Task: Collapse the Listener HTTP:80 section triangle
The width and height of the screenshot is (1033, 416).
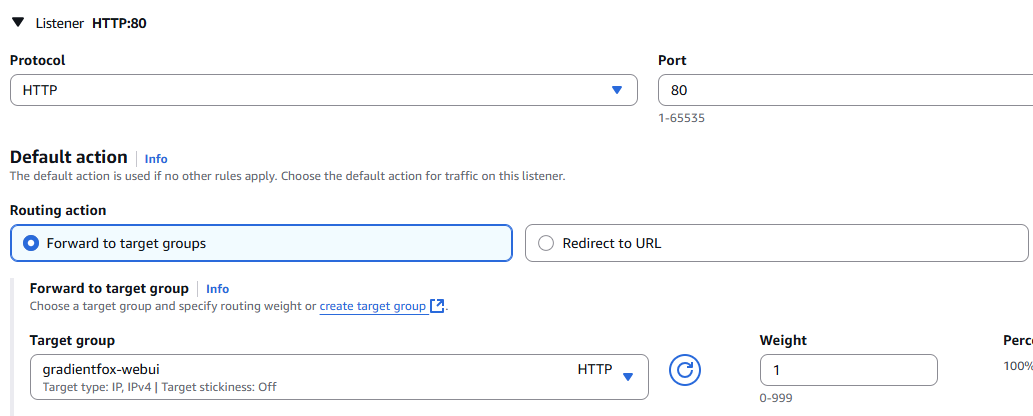Action: (18, 22)
